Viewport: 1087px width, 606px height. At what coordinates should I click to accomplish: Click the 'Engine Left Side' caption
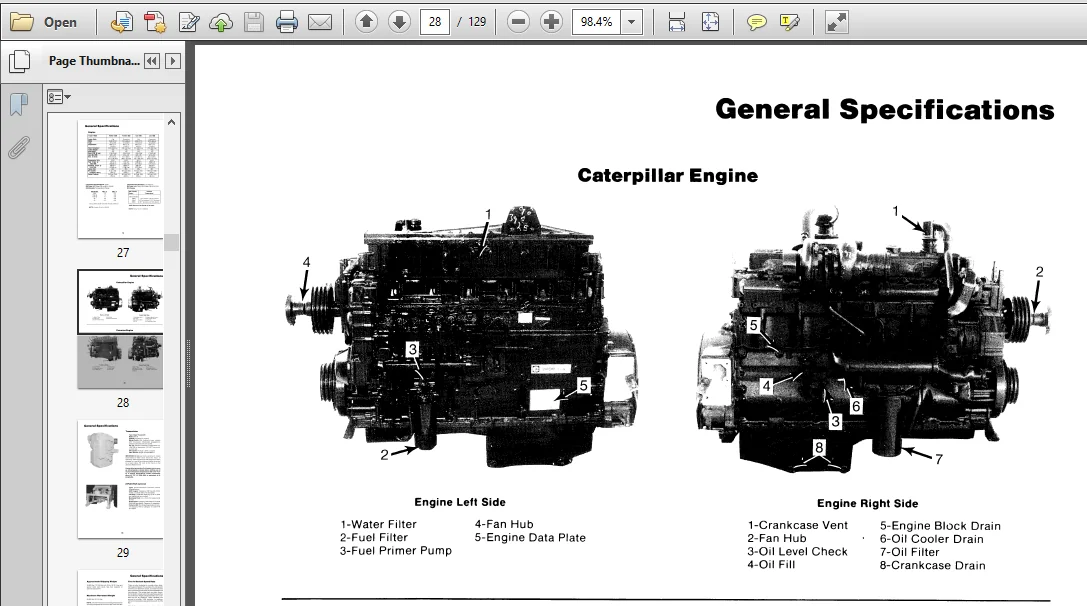point(460,502)
